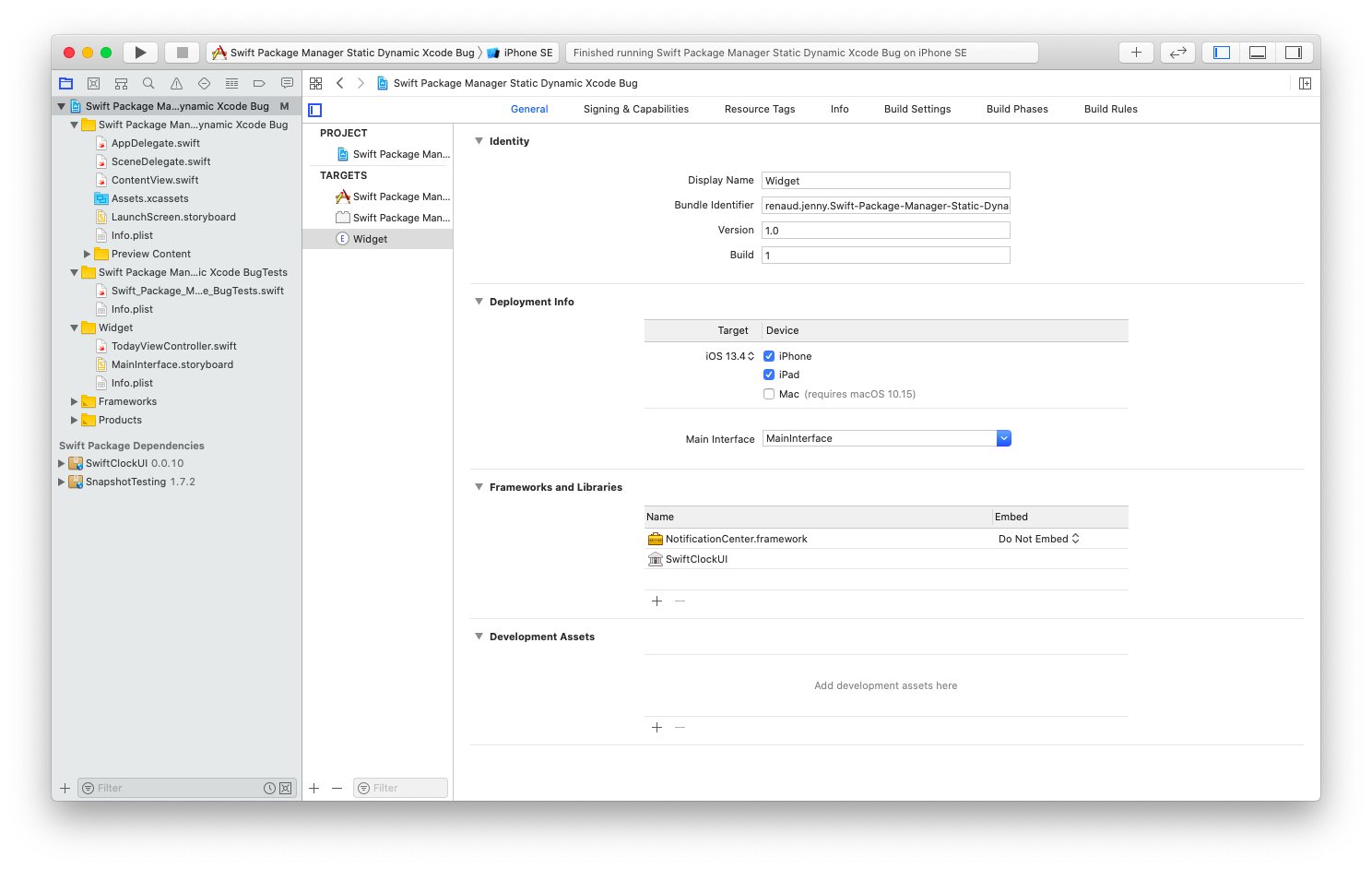Screen dimensions: 1372x869
Task: Go back in editor history
Action: pos(339,83)
